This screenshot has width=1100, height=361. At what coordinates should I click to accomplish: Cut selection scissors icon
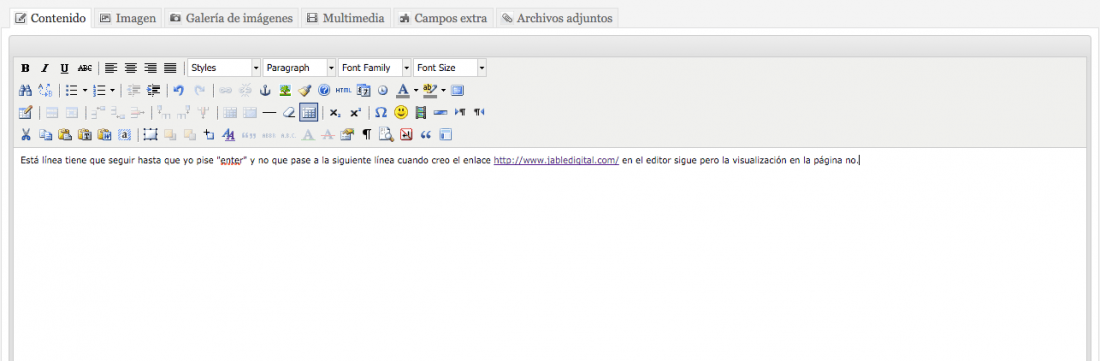coord(25,135)
